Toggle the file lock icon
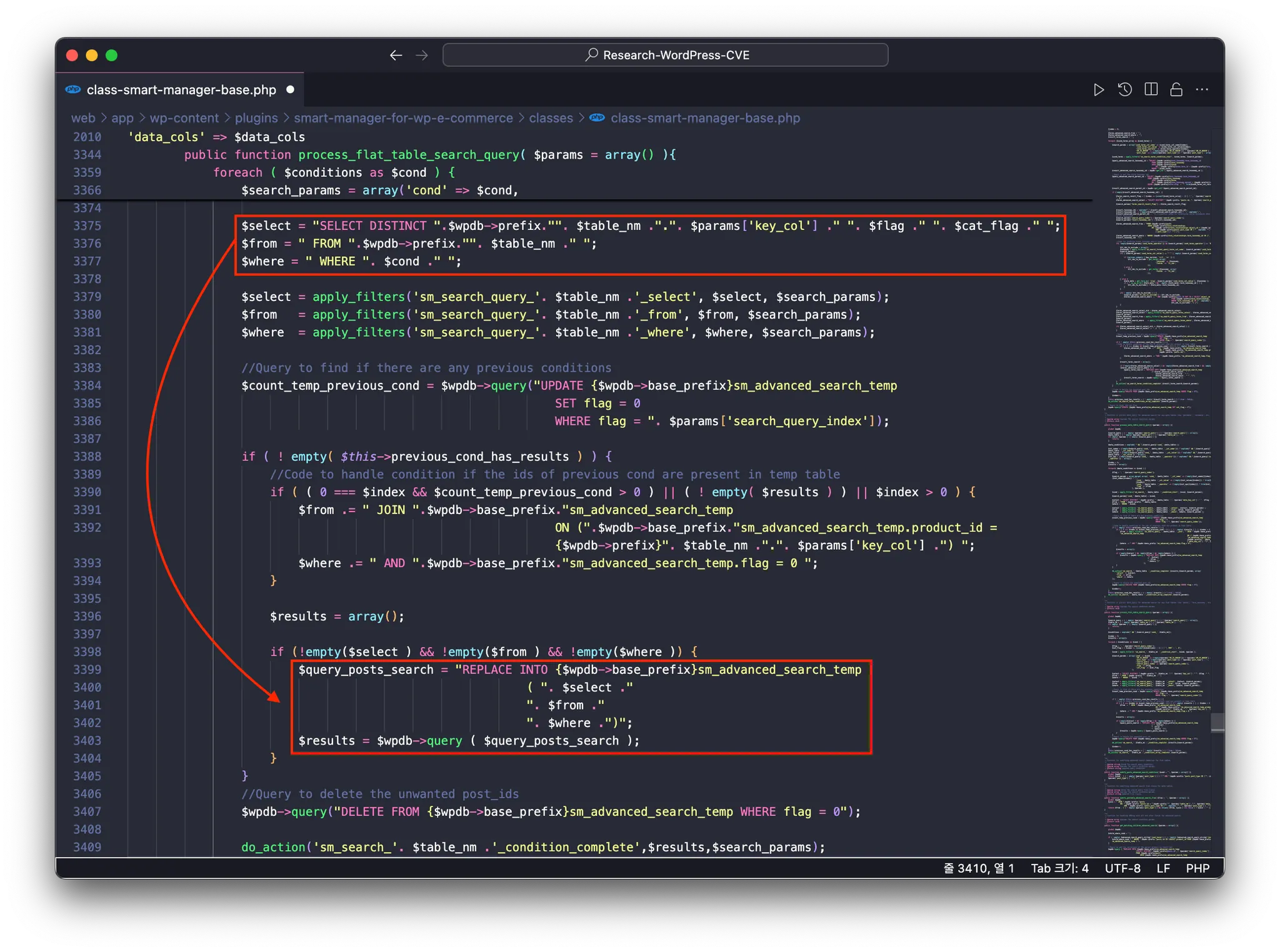 1176,90
